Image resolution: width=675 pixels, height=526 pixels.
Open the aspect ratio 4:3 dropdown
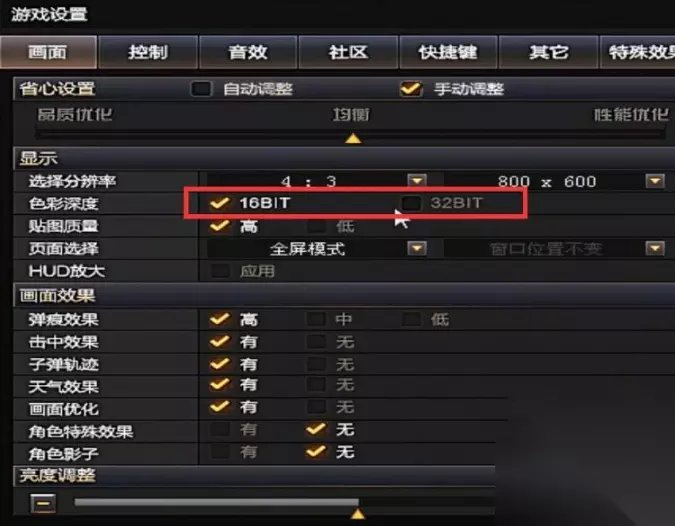tap(416, 180)
